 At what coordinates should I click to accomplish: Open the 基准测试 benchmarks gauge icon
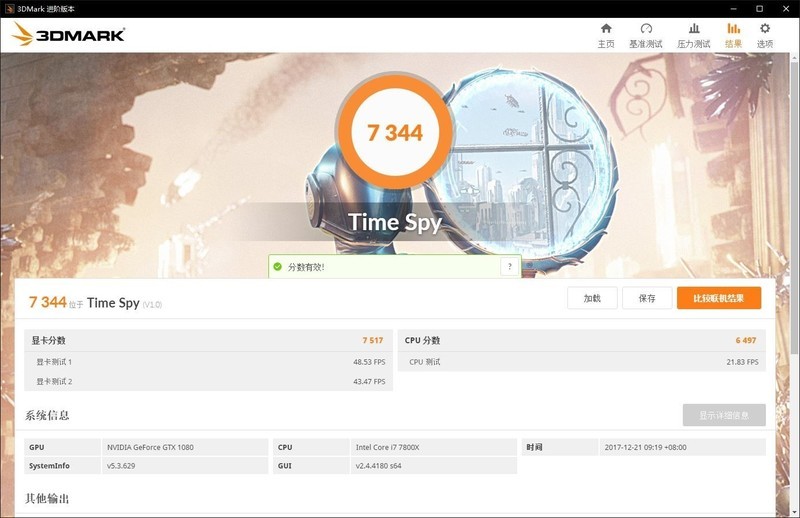(x=646, y=29)
